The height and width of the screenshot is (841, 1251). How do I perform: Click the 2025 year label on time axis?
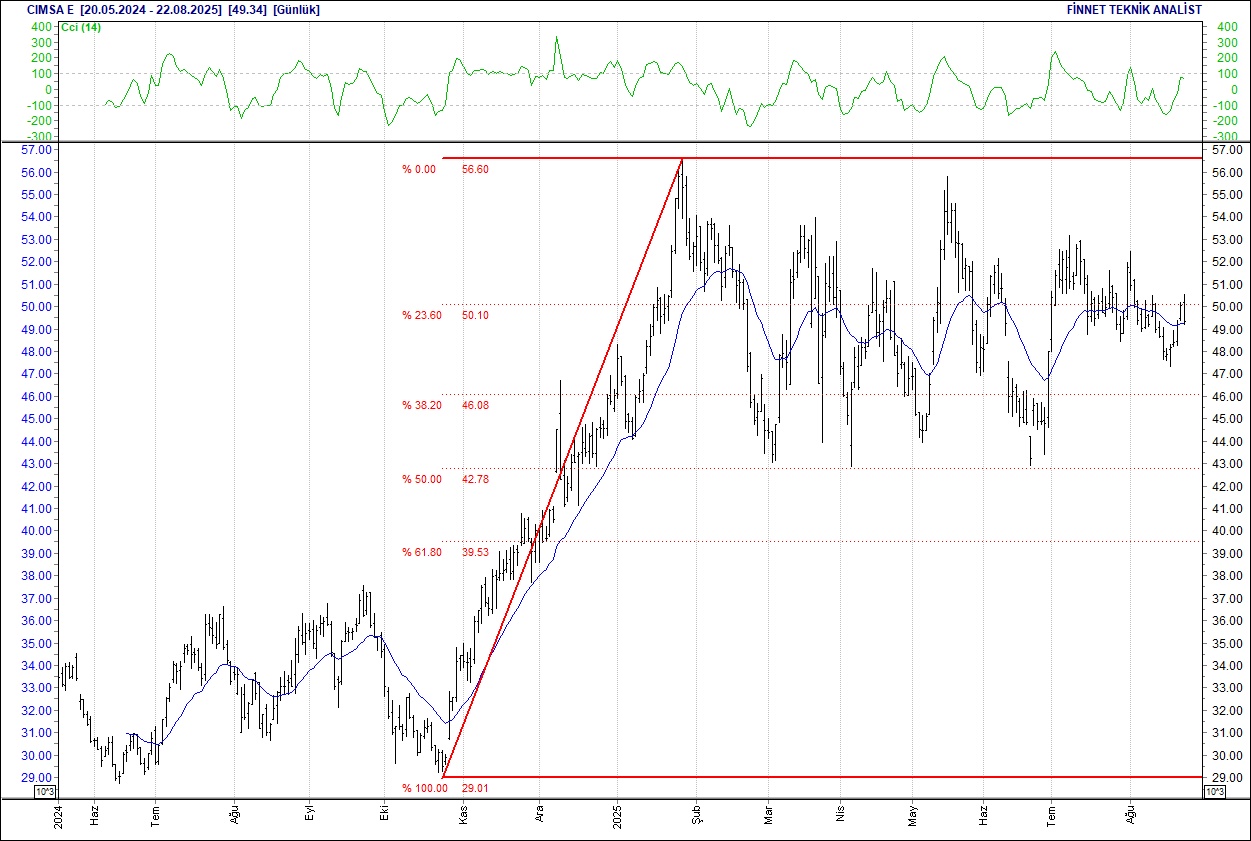click(x=617, y=816)
